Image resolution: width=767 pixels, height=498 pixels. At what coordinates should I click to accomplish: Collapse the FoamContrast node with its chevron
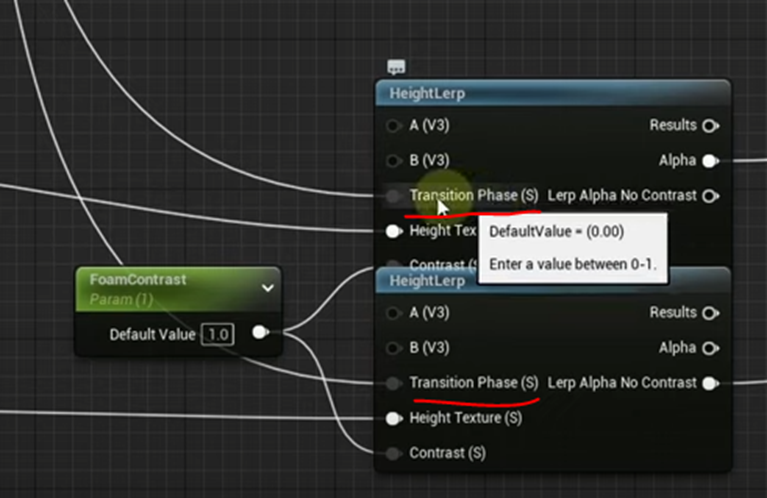point(268,288)
